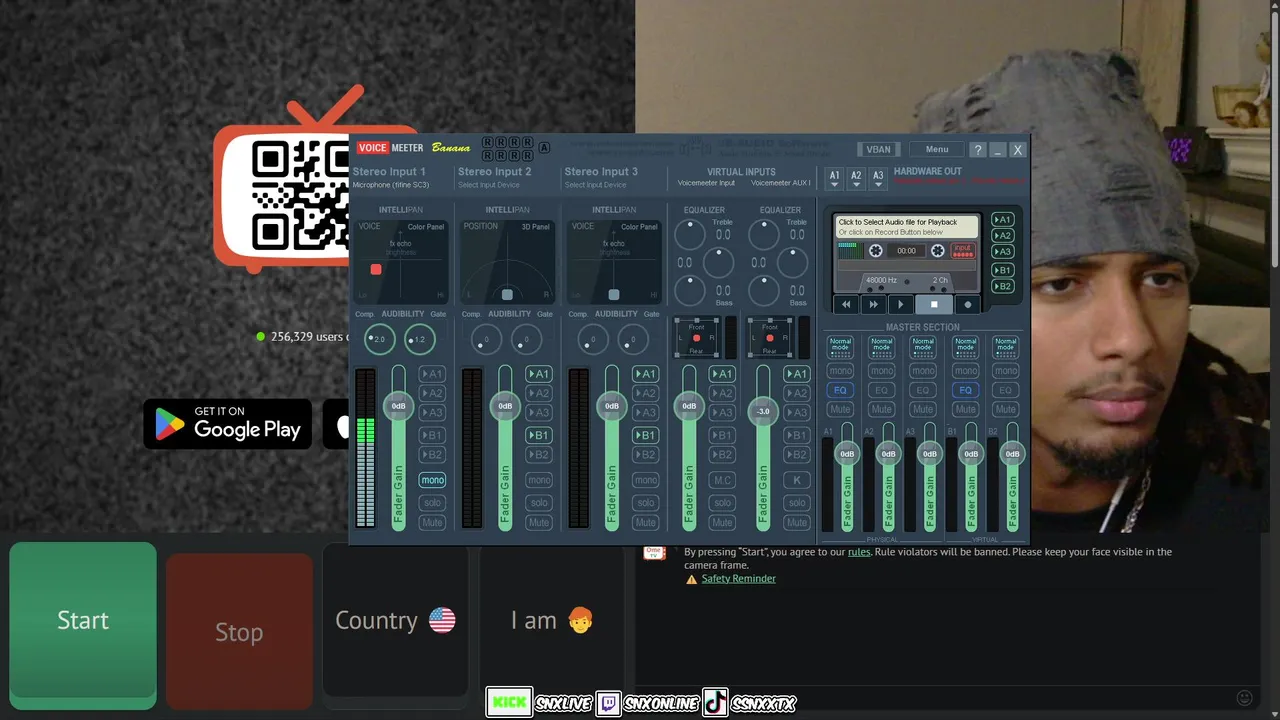Start recording with the cassette record button
1280x720 pixels.
pos(967,304)
